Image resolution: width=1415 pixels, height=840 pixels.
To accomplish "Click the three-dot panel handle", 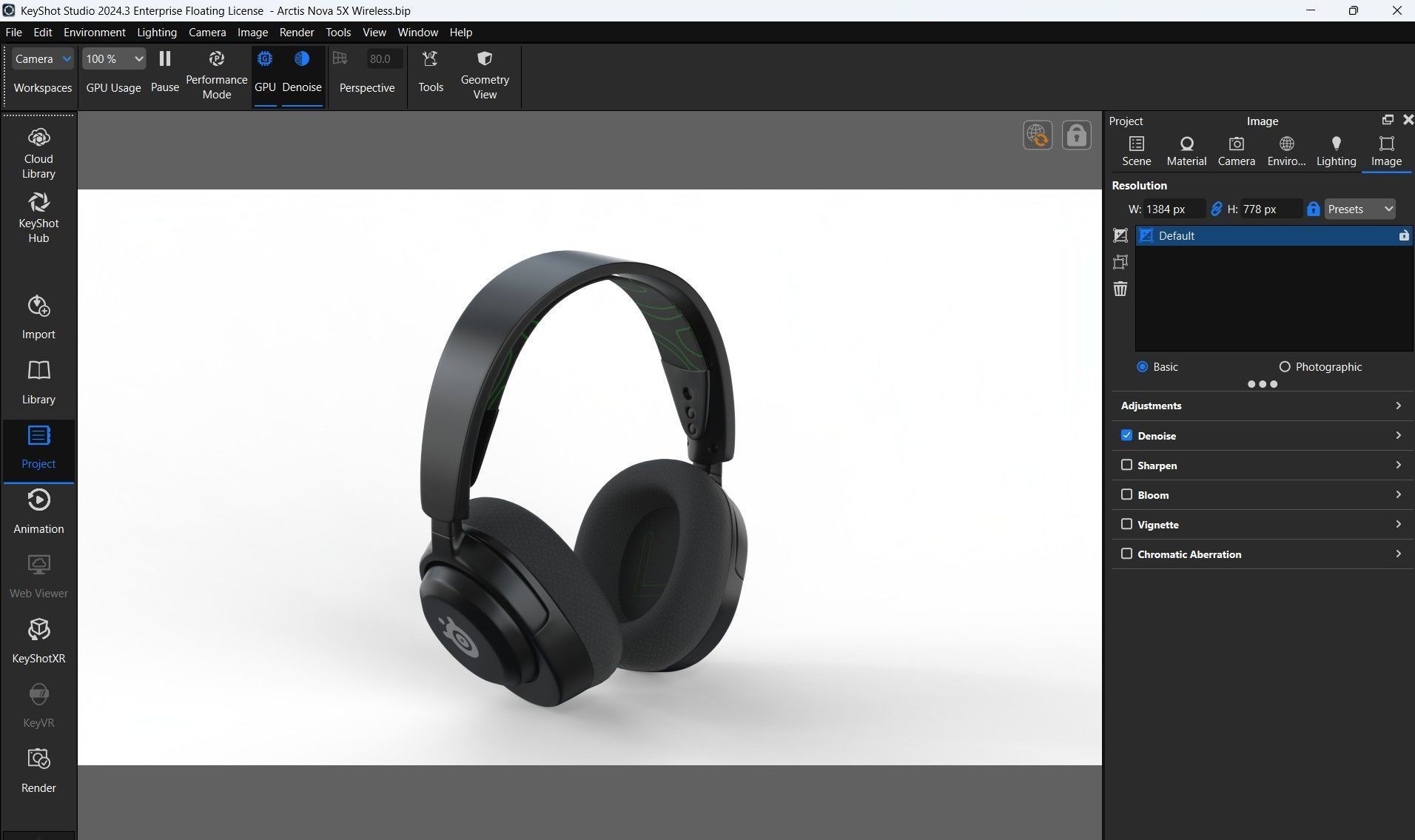I will [x=1263, y=384].
